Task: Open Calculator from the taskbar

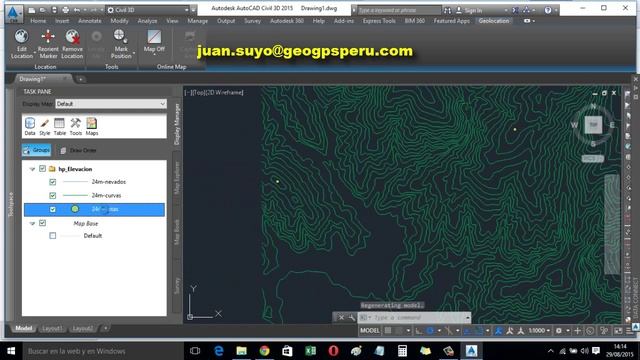Action: pyautogui.click(x=402, y=351)
